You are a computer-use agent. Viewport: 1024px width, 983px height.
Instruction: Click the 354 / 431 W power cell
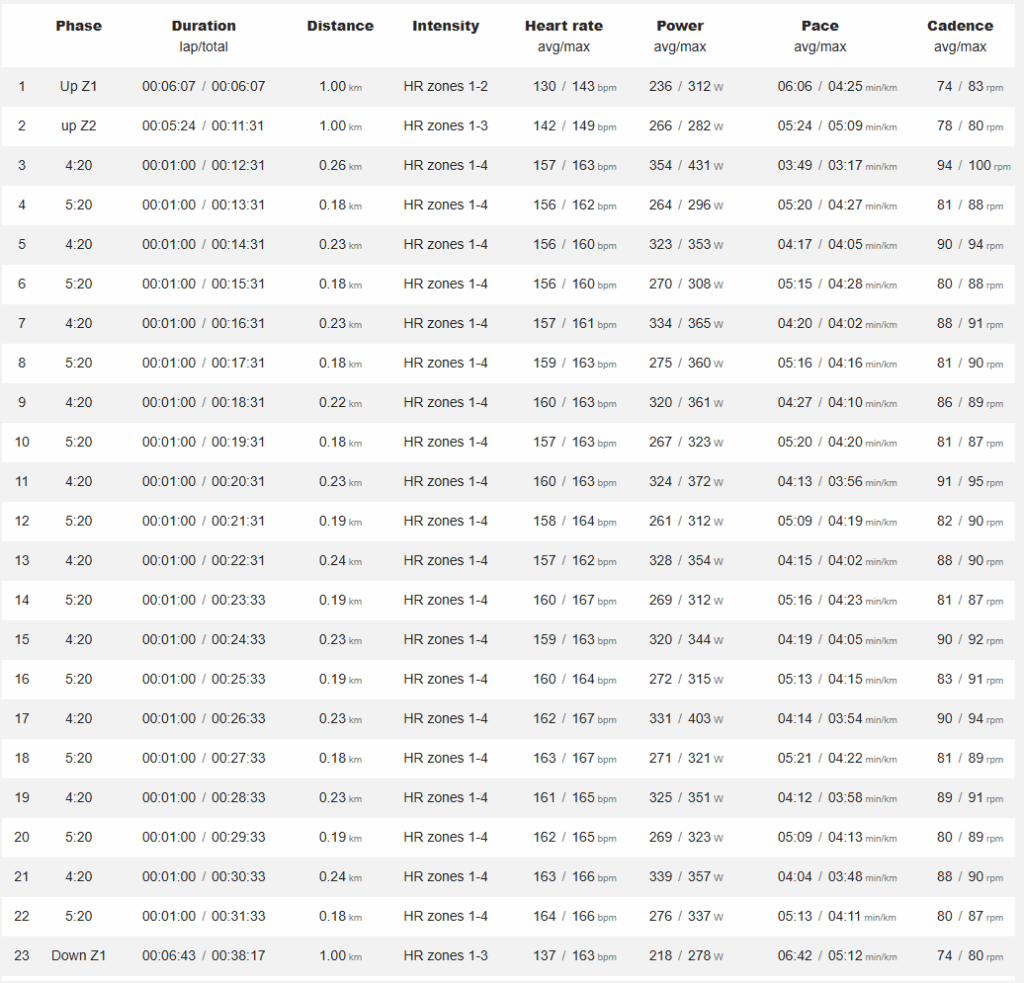(686, 165)
